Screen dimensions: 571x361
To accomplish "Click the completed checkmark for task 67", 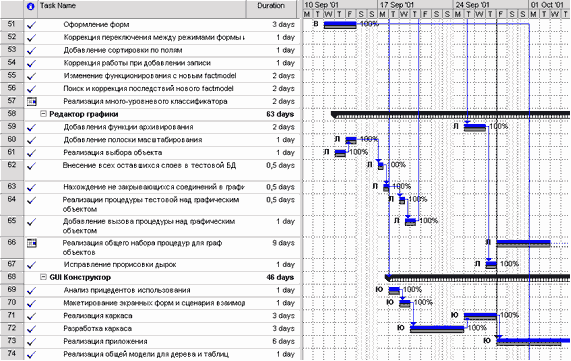I will pyautogui.click(x=31, y=265).
